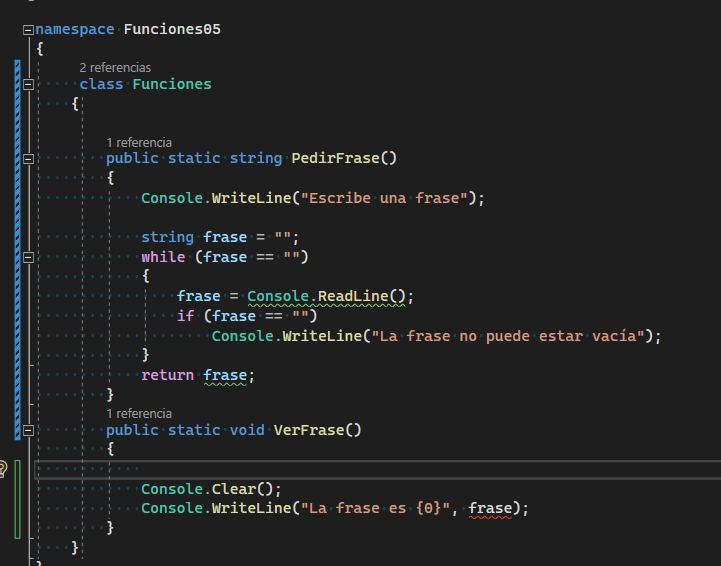Collapse the class Funciones block

pyautogui.click(x=28, y=85)
